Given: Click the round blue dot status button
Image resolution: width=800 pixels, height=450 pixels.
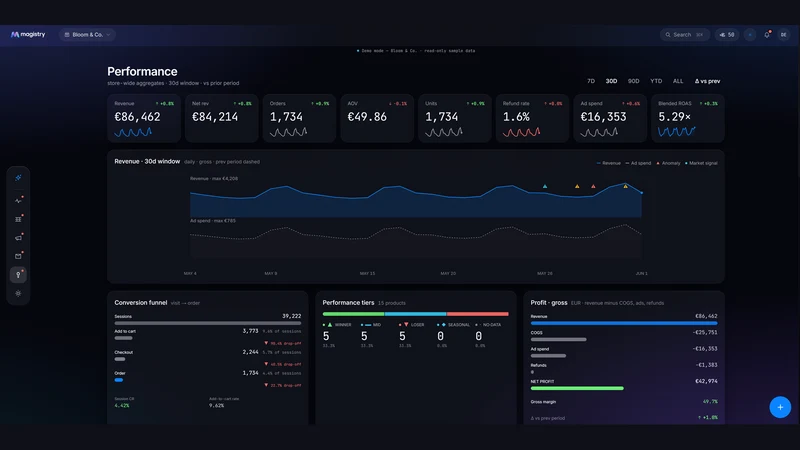Looking at the screenshot, I should [x=750, y=35].
